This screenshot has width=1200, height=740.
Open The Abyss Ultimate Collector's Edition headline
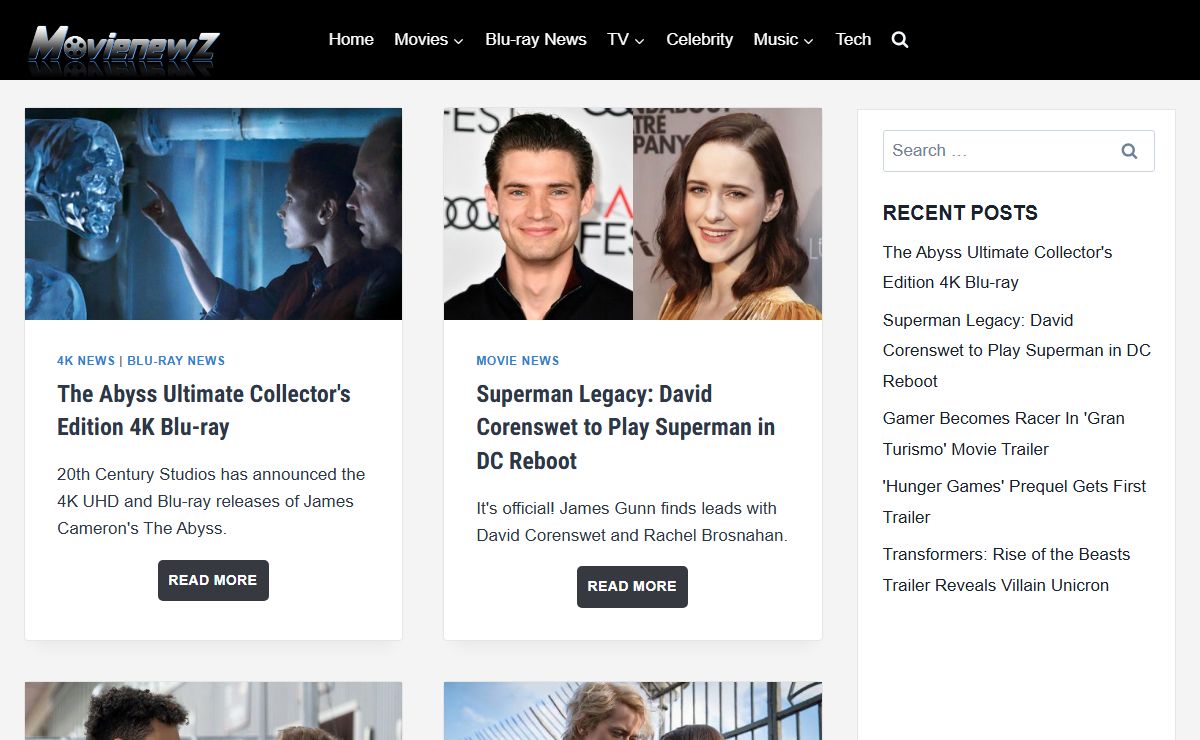click(204, 410)
